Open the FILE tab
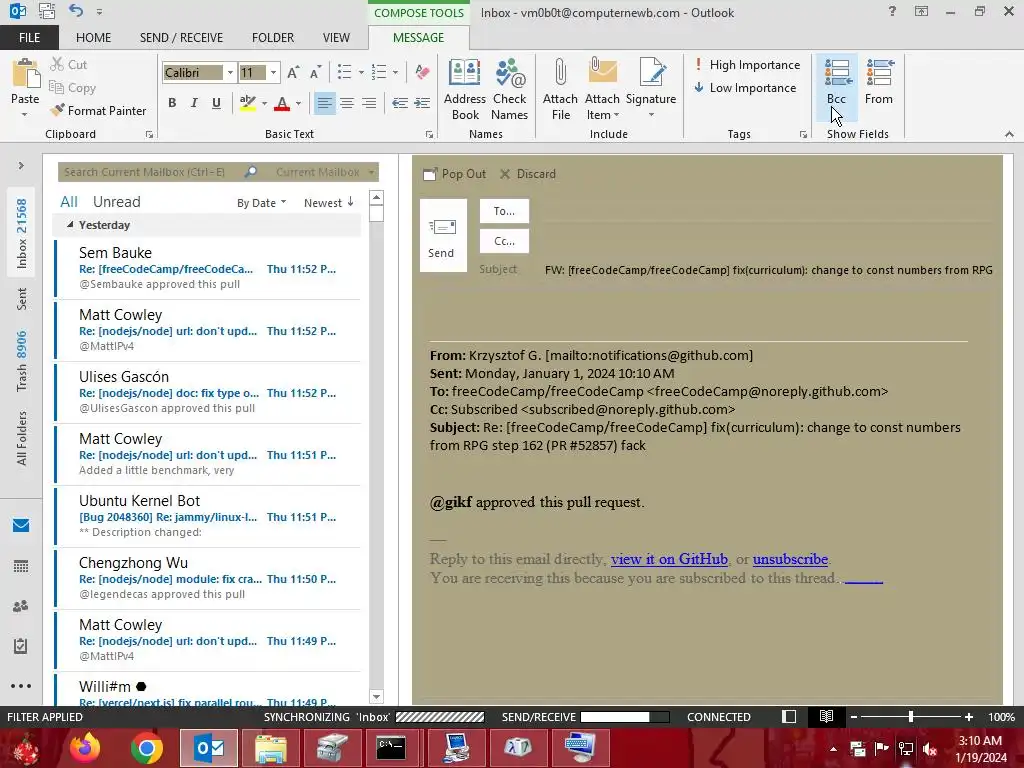 [29, 37]
